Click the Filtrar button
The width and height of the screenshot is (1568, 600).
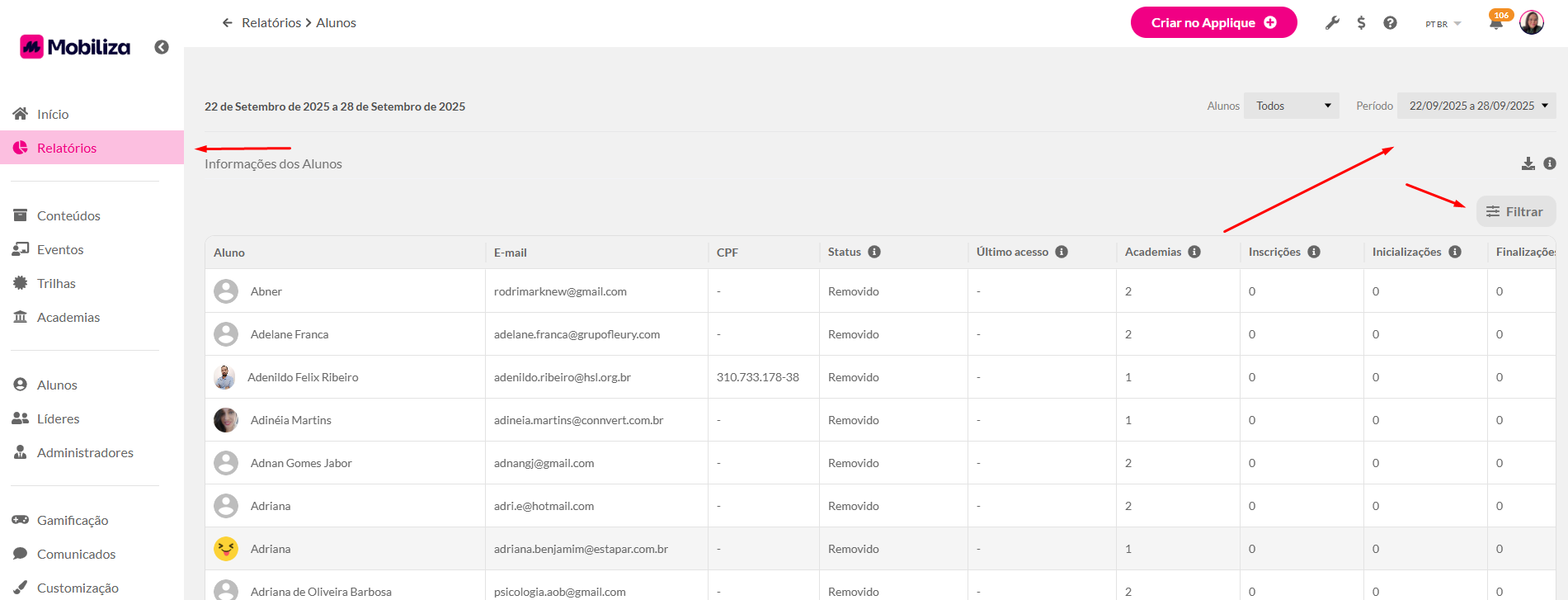(1515, 211)
